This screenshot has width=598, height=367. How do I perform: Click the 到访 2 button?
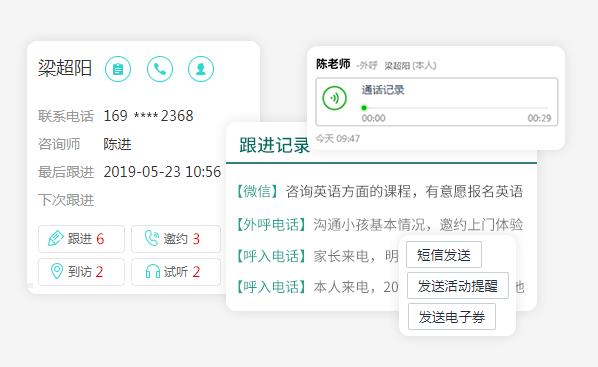(81, 272)
